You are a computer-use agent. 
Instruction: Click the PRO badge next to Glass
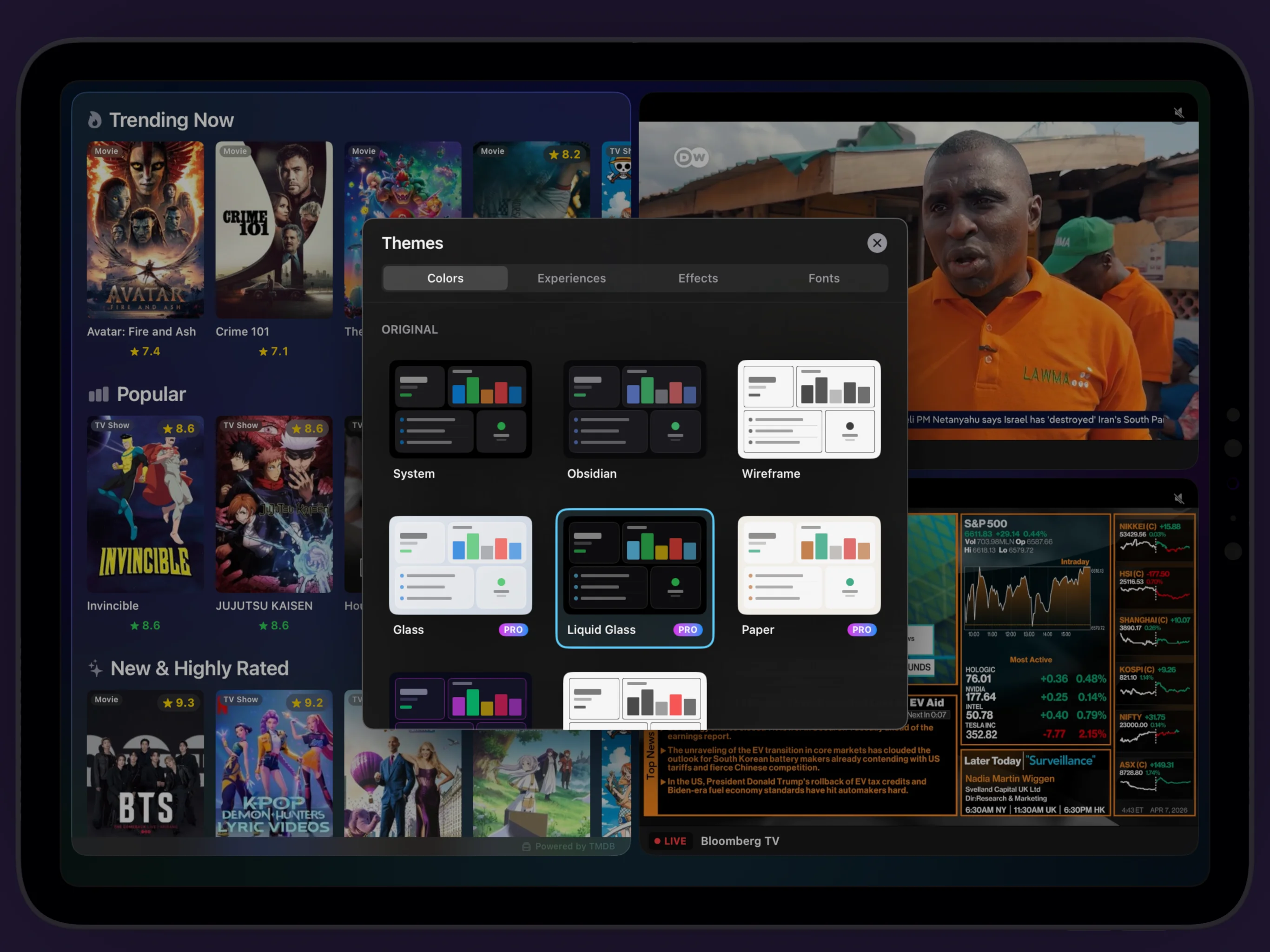pos(513,629)
